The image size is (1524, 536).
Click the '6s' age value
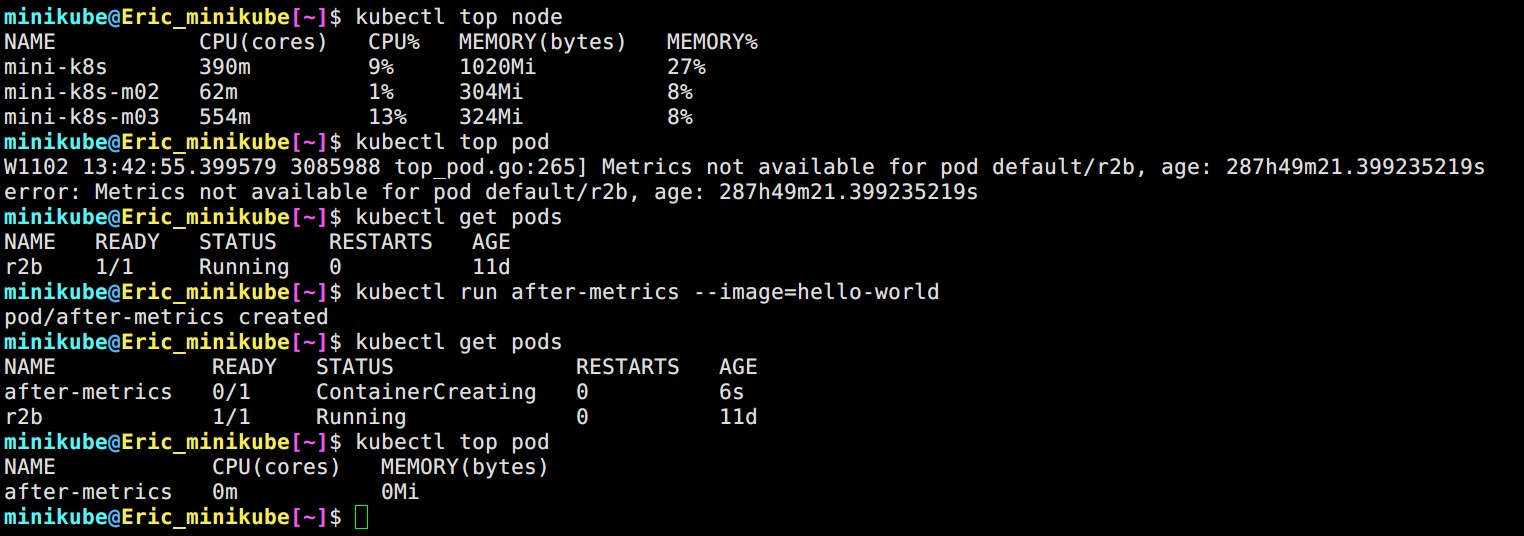(x=732, y=392)
